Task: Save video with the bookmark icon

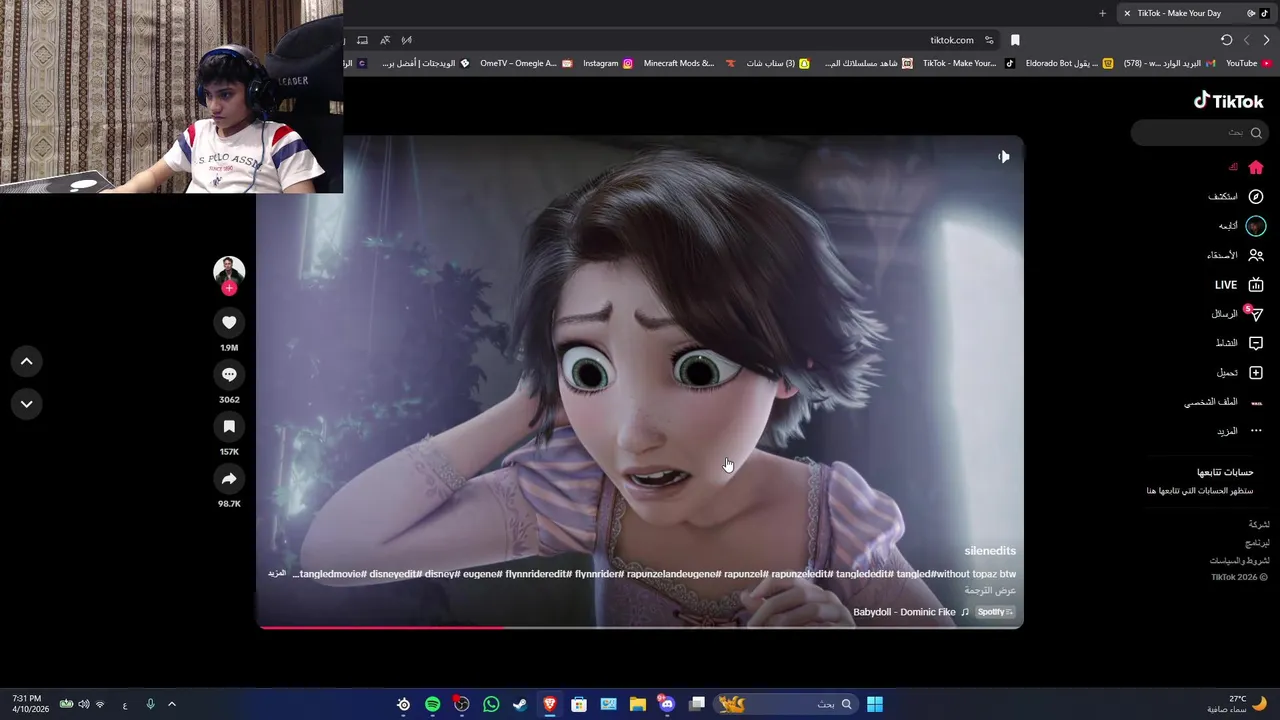Action: (229, 426)
